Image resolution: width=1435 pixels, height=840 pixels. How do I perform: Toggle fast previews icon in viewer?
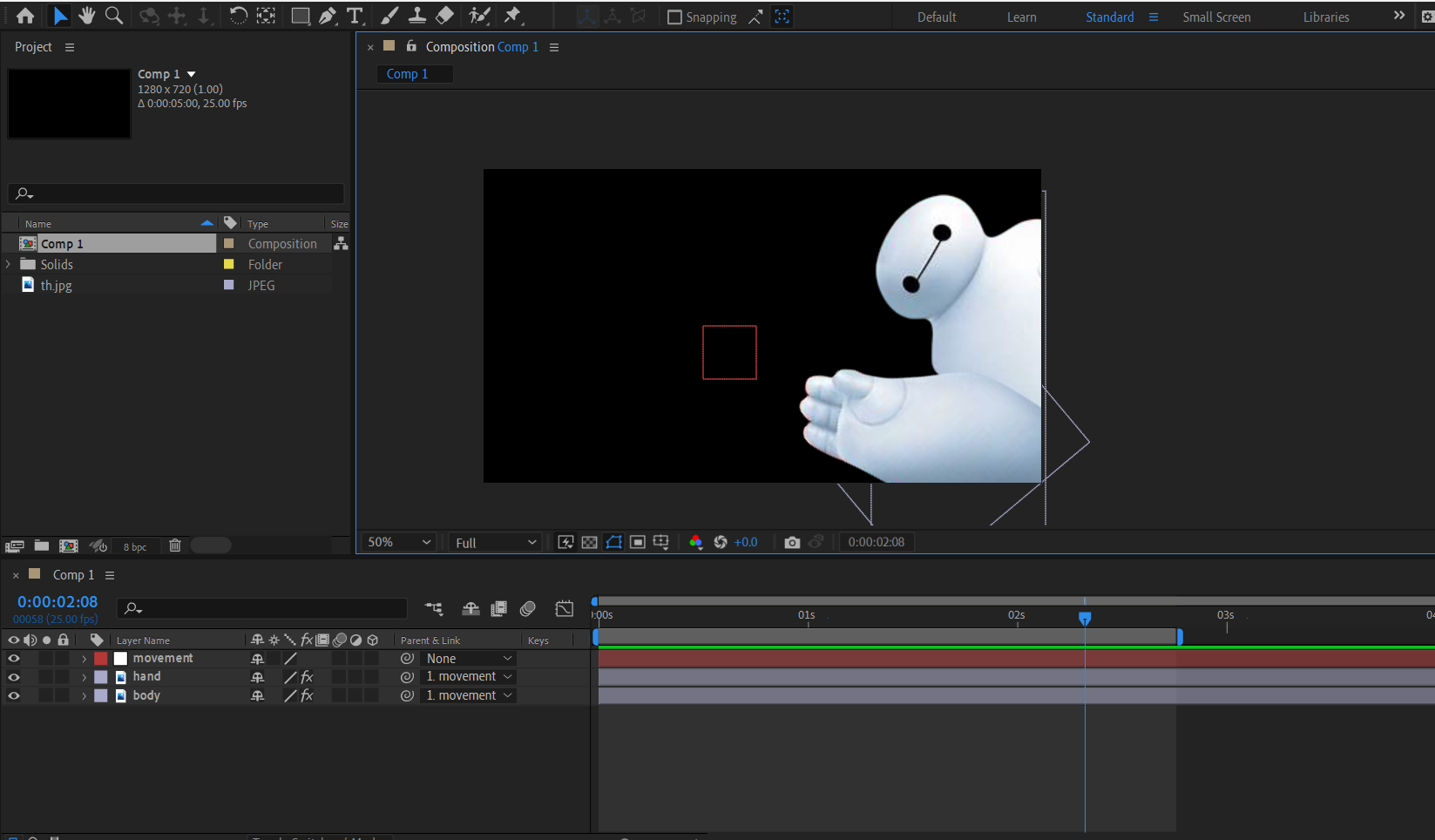(565, 542)
